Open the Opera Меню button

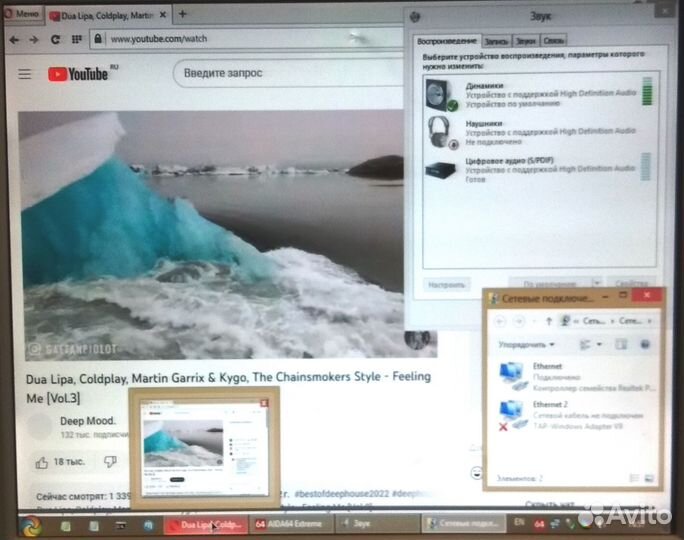[21, 15]
